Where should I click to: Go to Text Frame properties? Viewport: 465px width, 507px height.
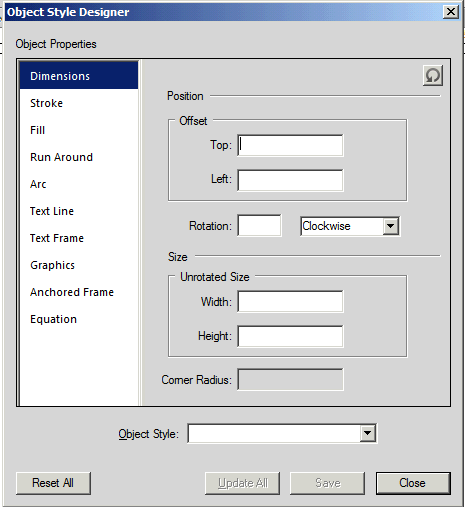(79, 238)
